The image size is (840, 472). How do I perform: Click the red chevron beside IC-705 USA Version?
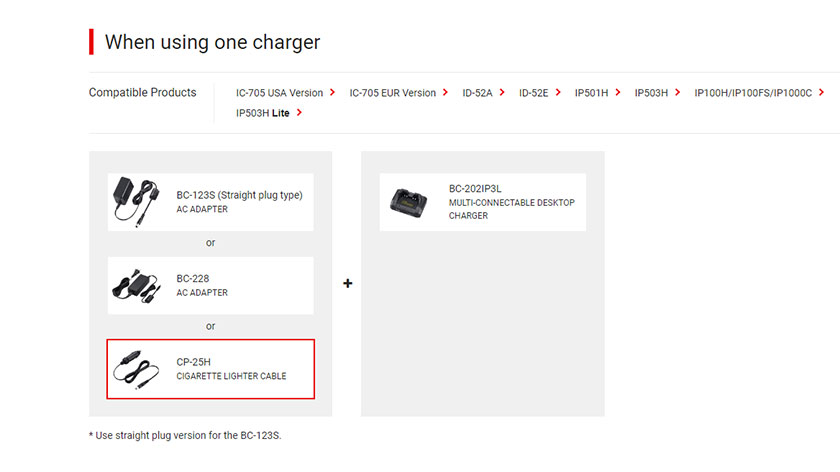(332, 92)
